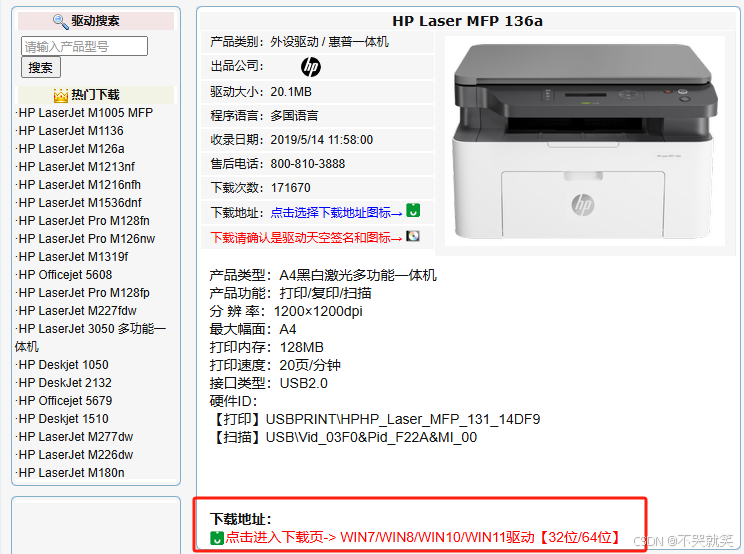Click the 接口类型 USB2.0 line
The width and height of the screenshot is (744, 554).
pyautogui.click(x=268, y=384)
